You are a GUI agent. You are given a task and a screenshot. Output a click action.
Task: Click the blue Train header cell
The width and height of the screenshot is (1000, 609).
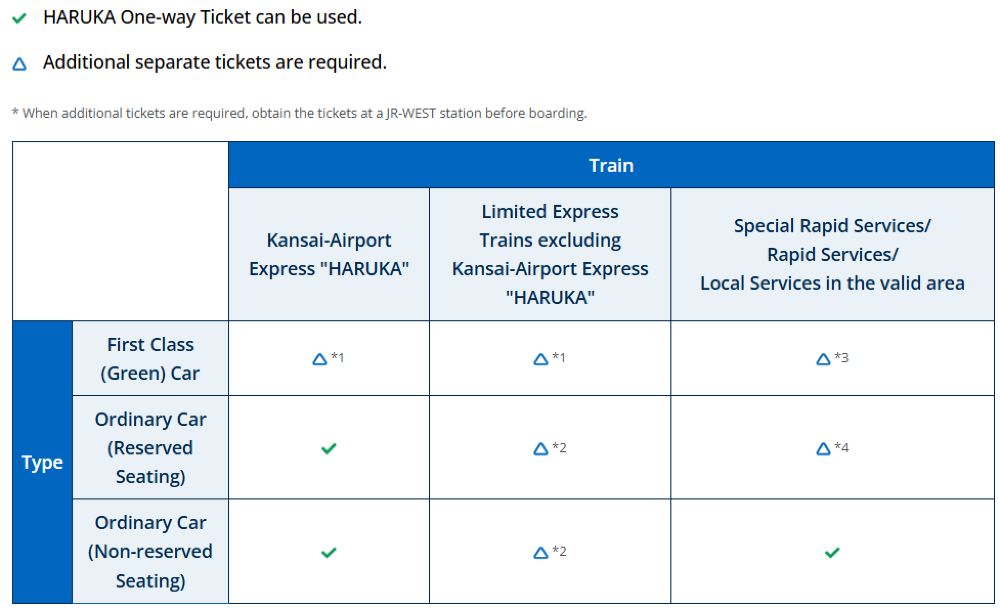pos(611,165)
